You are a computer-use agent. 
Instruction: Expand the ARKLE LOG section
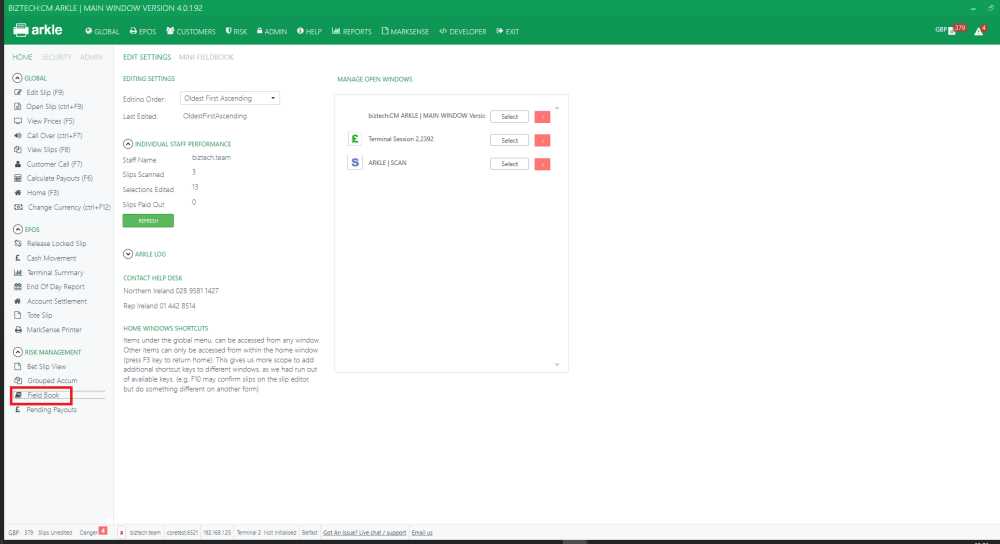click(x=128, y=254)
